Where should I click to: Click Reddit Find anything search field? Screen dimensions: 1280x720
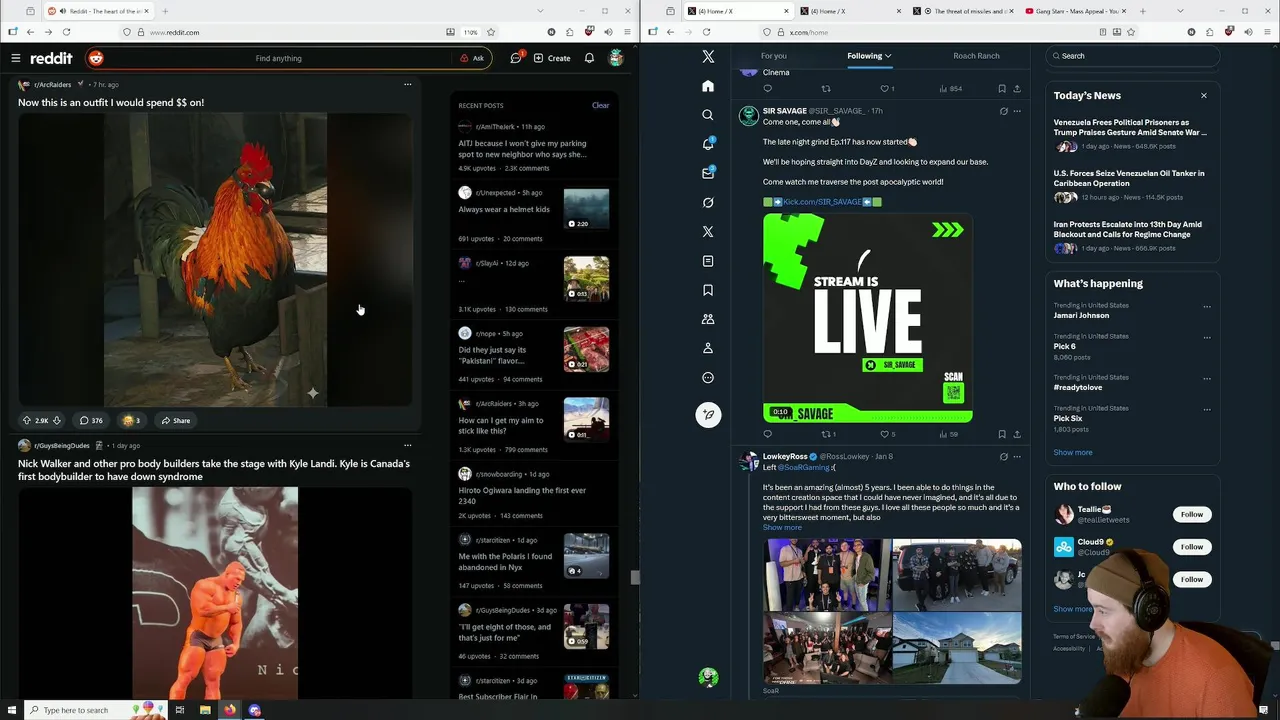coord(278,58)
